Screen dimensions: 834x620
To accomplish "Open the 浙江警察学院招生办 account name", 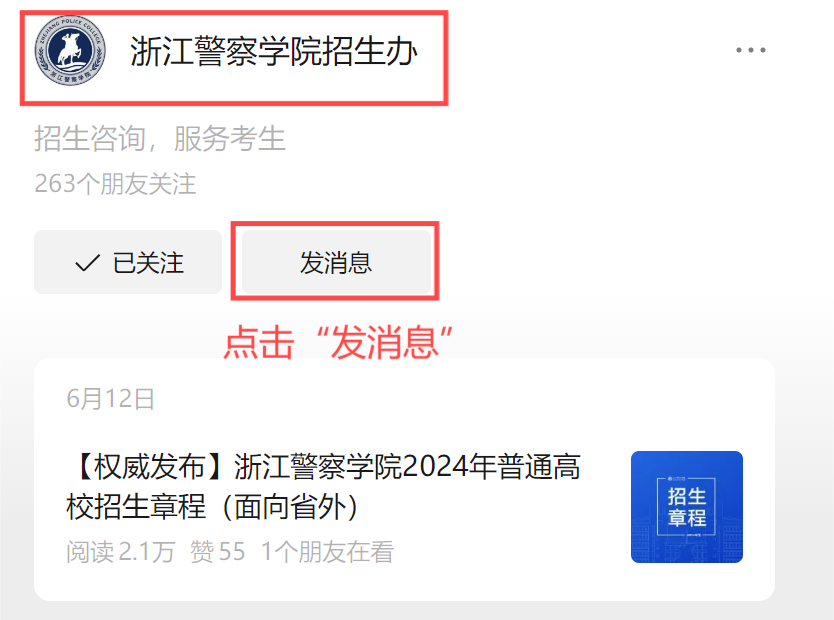I will pos(274,52).
